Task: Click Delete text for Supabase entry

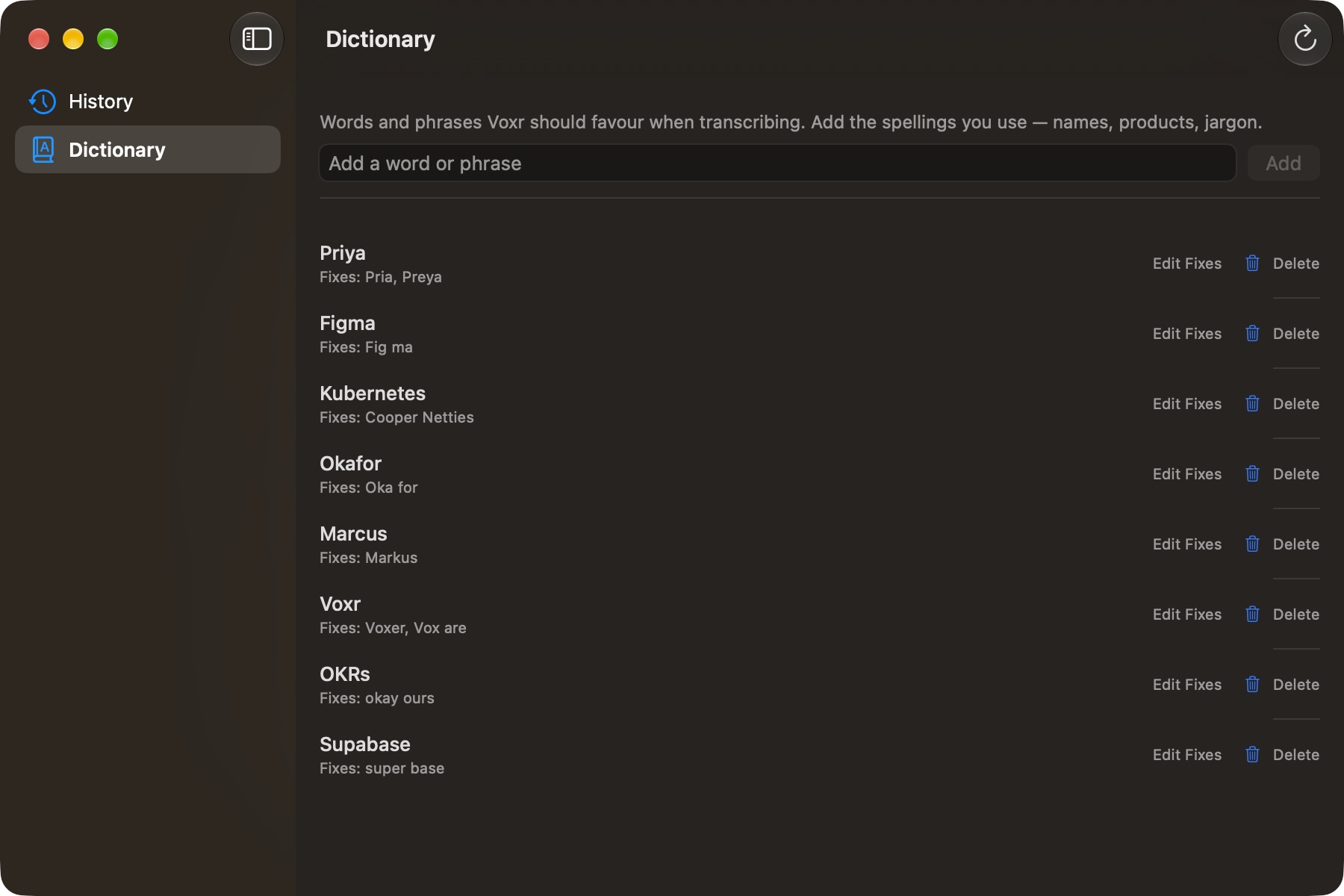Action: click(x=1296, y=755)
